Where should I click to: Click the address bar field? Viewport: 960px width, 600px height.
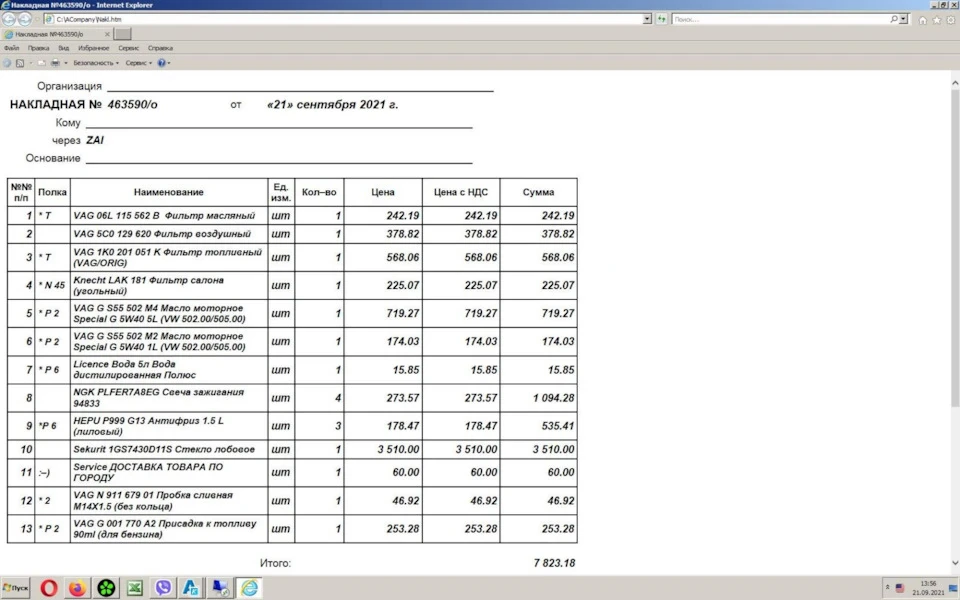[343, 19]
